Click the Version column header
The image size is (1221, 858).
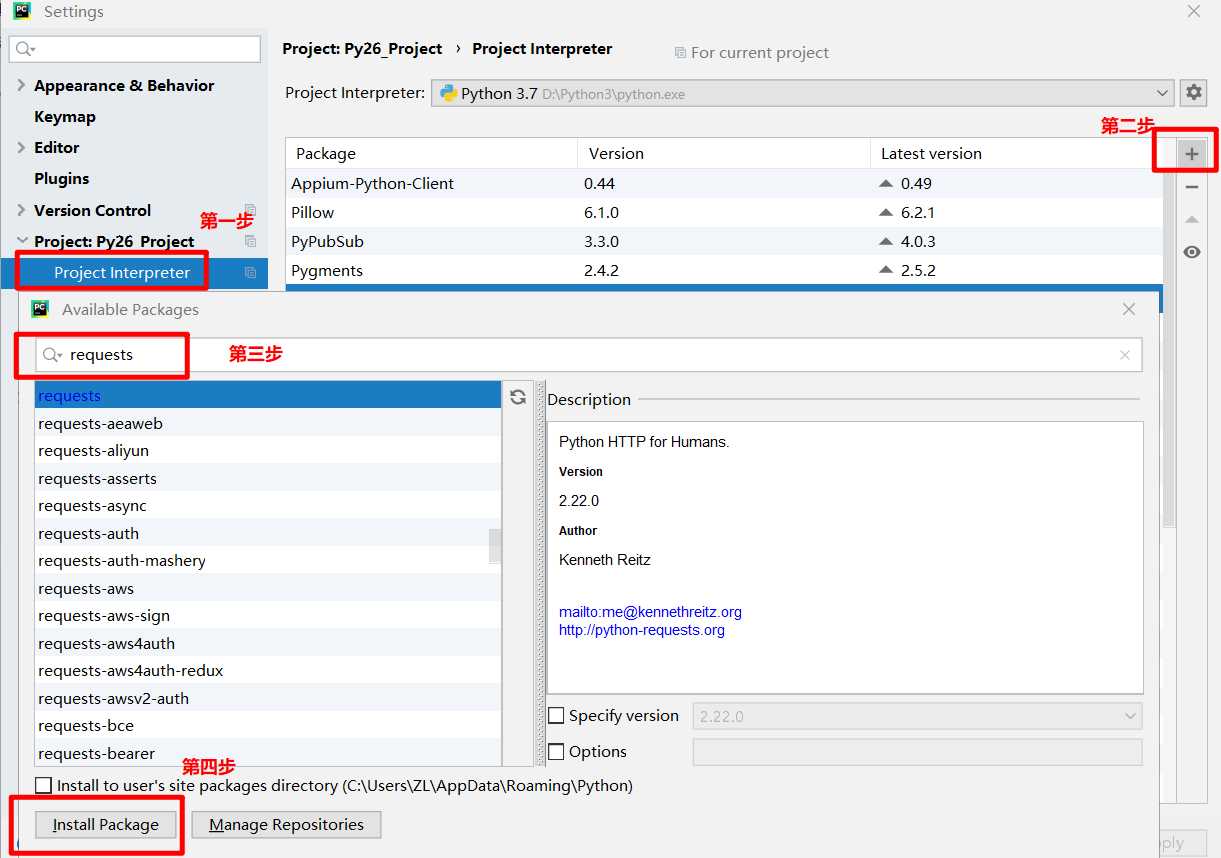coord(724,153)
